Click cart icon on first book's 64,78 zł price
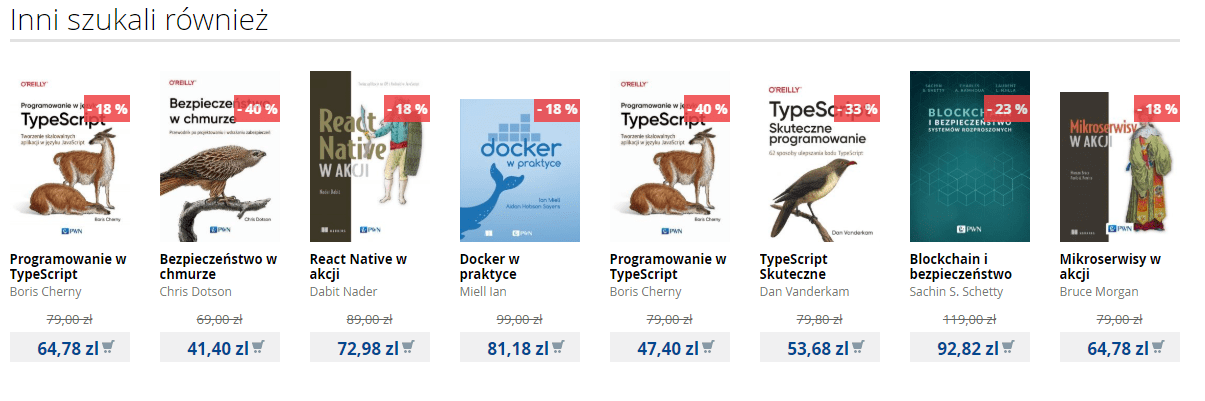1205x401 pixels. coord(108,347)
